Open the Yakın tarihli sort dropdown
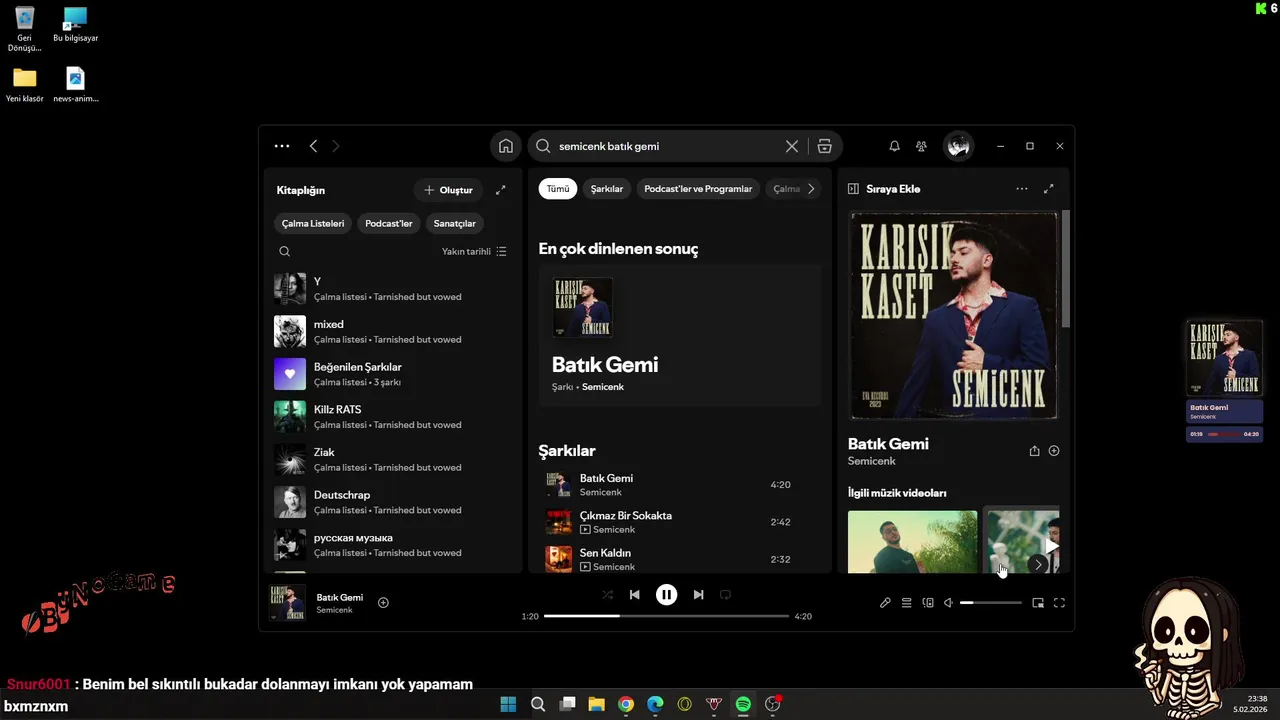Image resolution: width=1280 pixels, height=720 pixels. coord(474,252)
